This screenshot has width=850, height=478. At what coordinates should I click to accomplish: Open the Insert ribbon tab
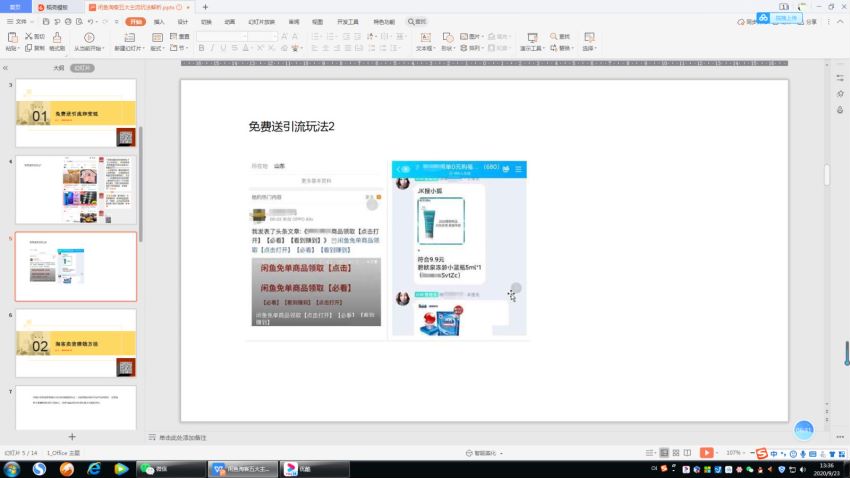[x=159, y=22]
